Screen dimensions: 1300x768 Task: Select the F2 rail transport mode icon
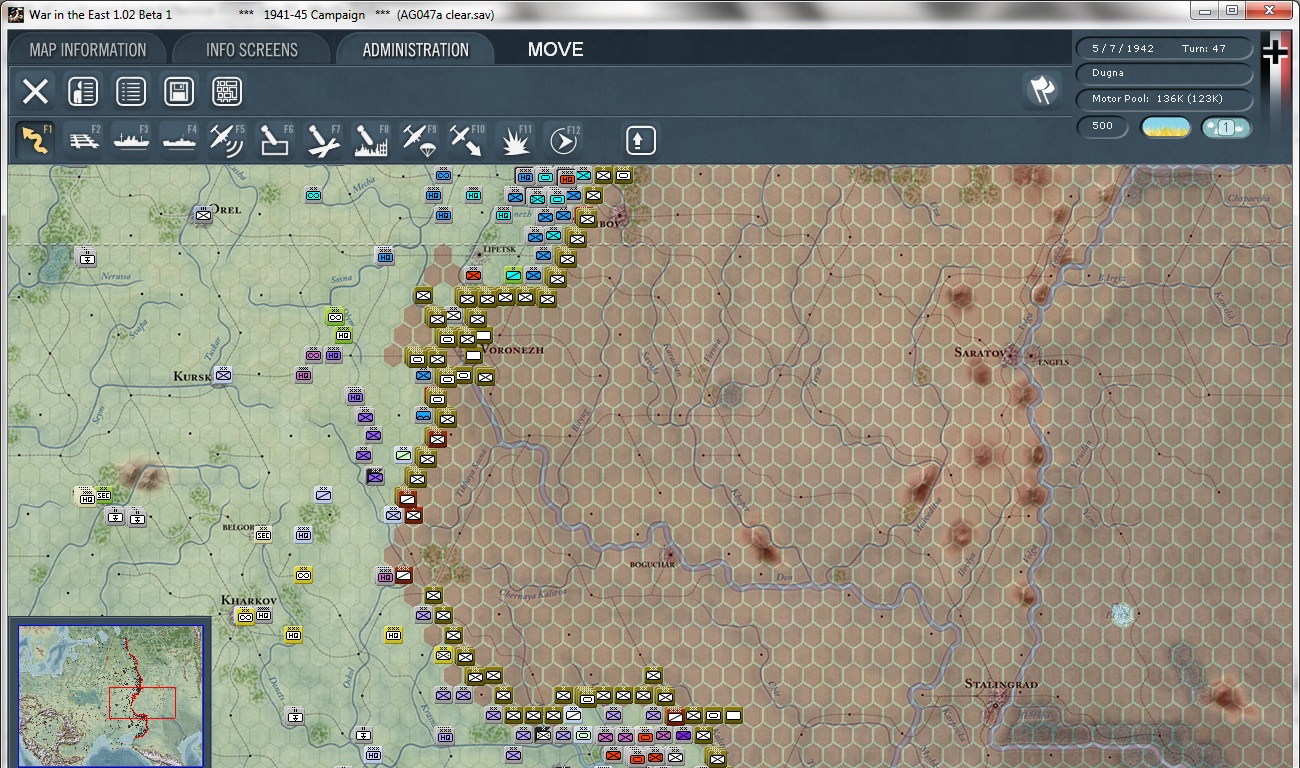click(84, 141)
